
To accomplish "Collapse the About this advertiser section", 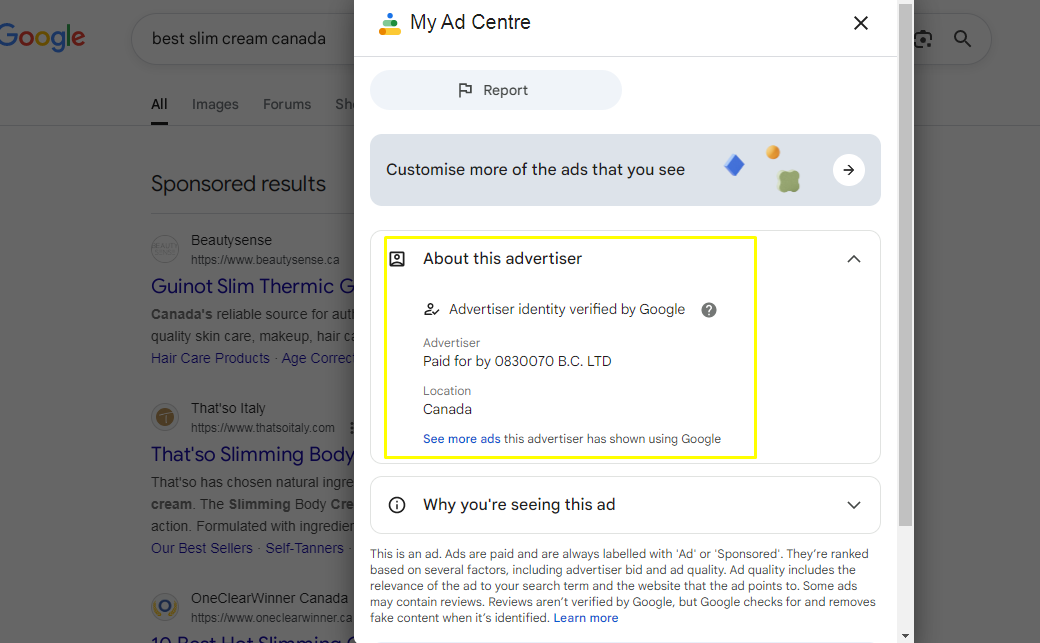I will pos(853,259).
